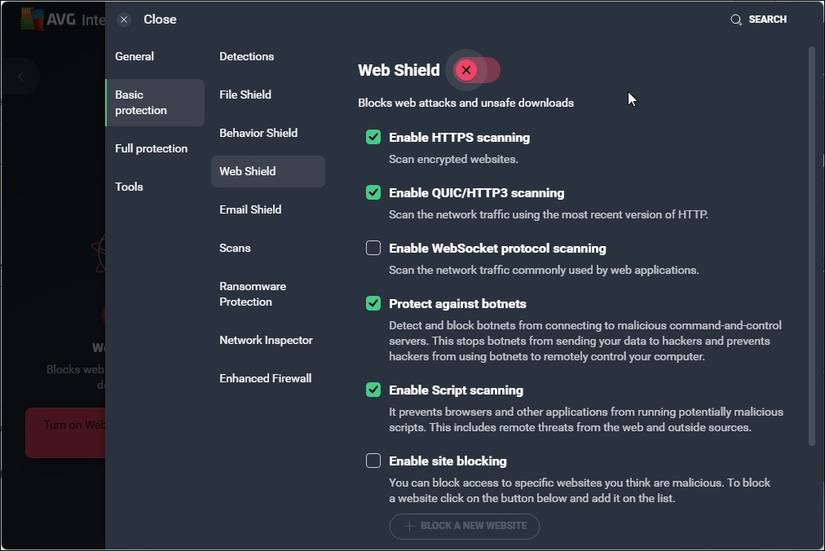
Task: Enable WebSocket protocol scanning checkbox
Action: coord(373,248)
